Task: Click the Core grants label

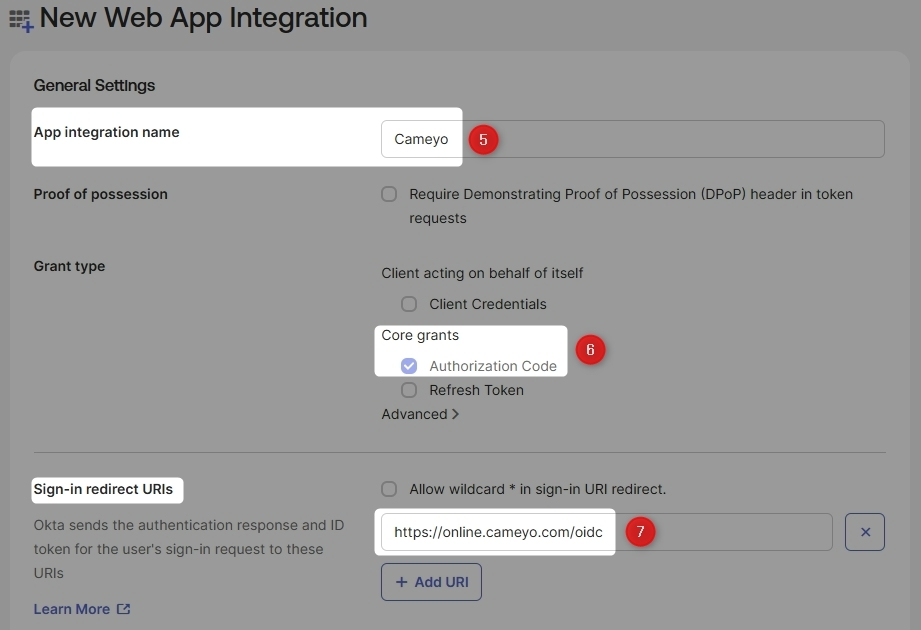Action: [420, 335]
